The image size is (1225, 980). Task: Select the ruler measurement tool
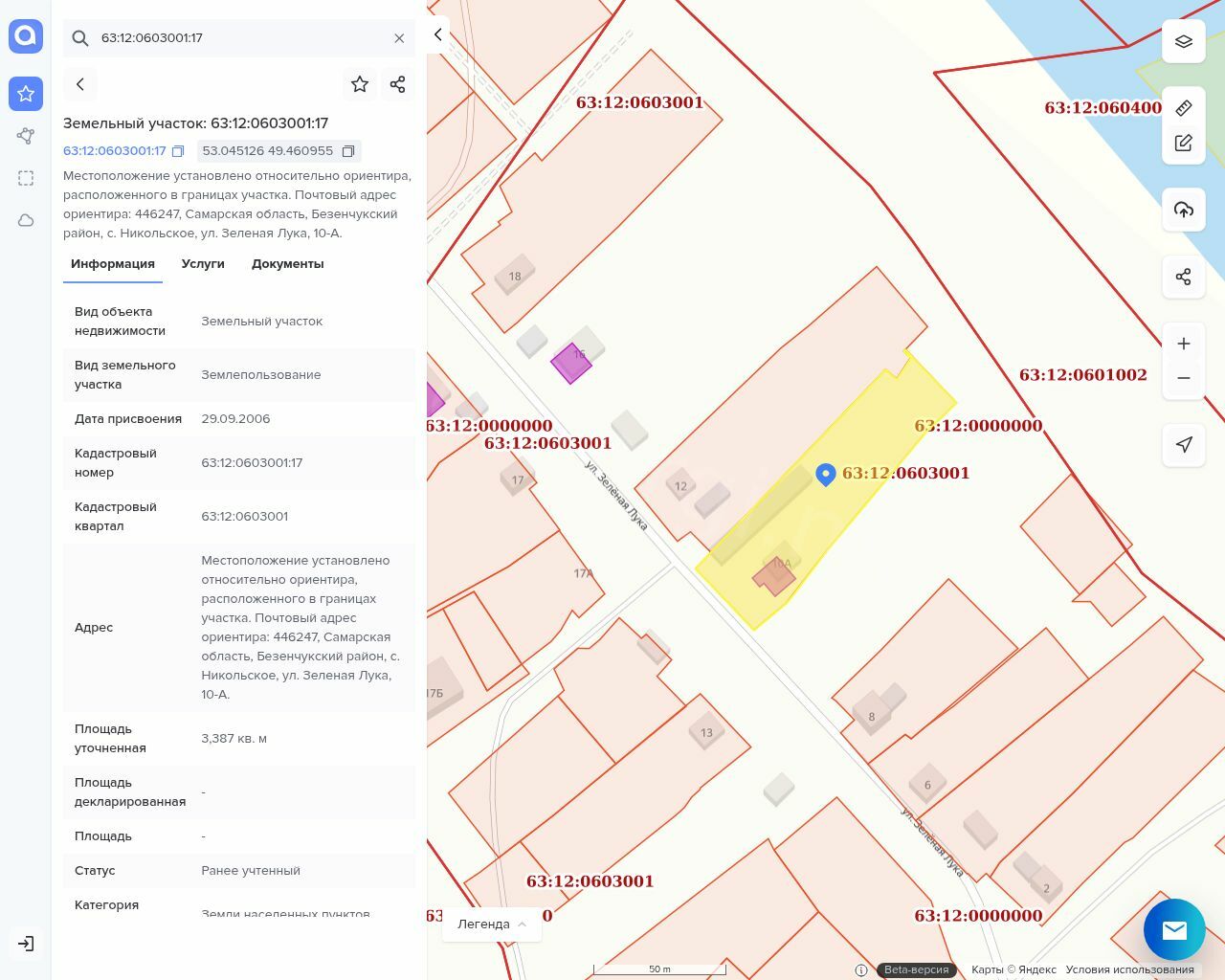[1184, 108]
